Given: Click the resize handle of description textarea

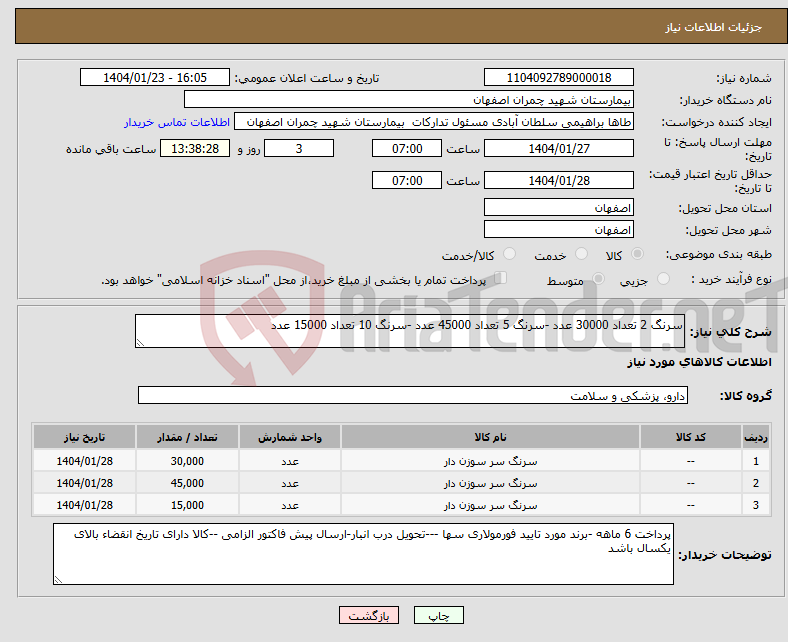Looking at the screenshot, I should coord(140,343).
